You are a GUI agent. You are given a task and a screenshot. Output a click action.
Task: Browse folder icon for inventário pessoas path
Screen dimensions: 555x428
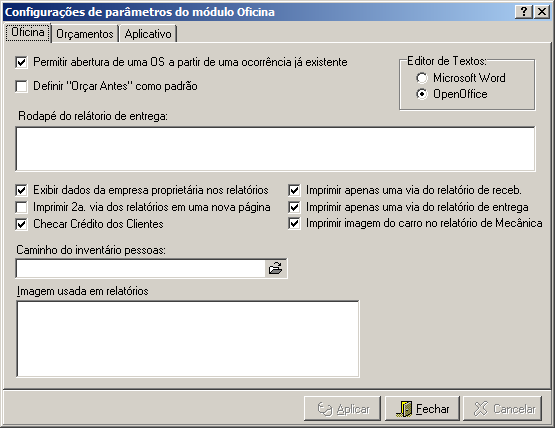(275, 268)
